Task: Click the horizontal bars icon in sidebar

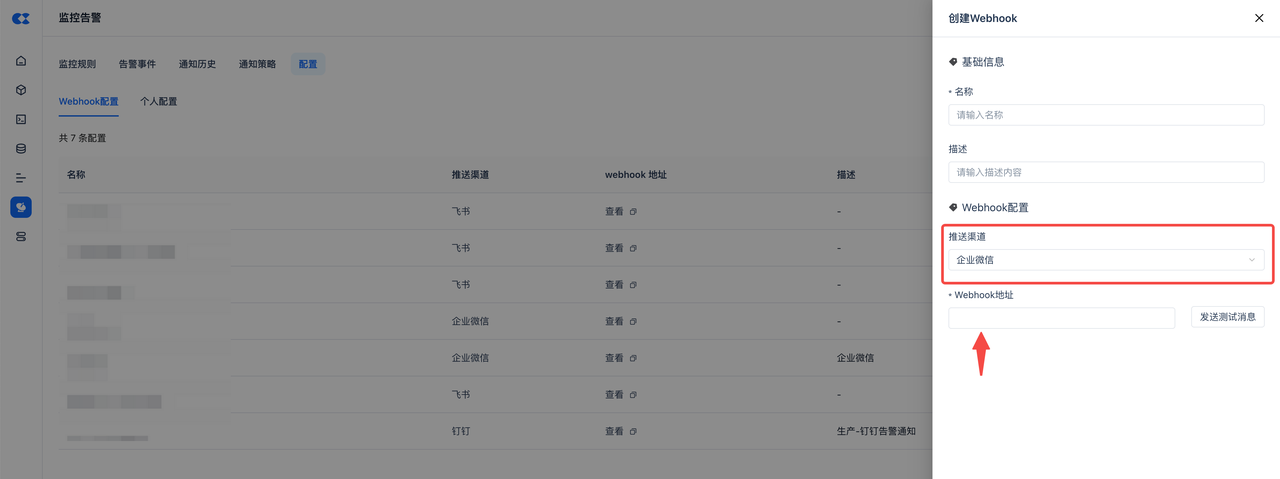Action: (21, 178)
